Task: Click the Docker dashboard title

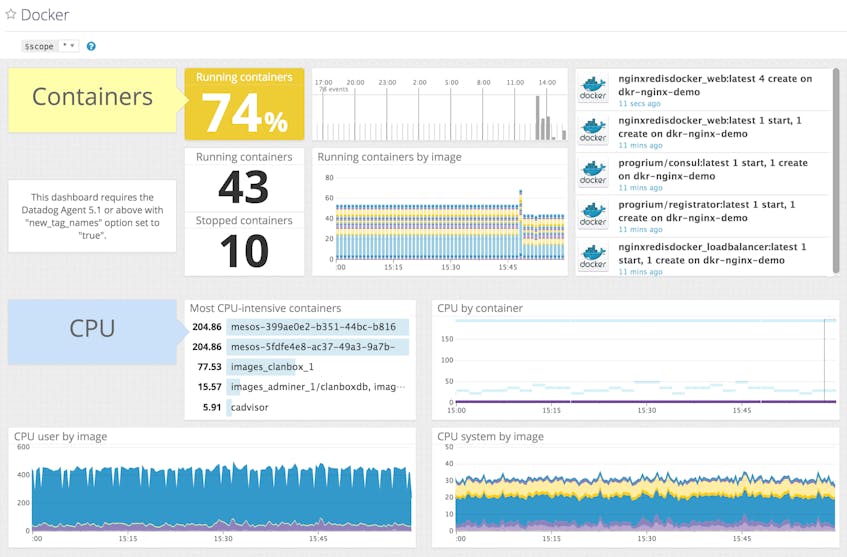Action: pyautogui.click(x=45, y=15)
